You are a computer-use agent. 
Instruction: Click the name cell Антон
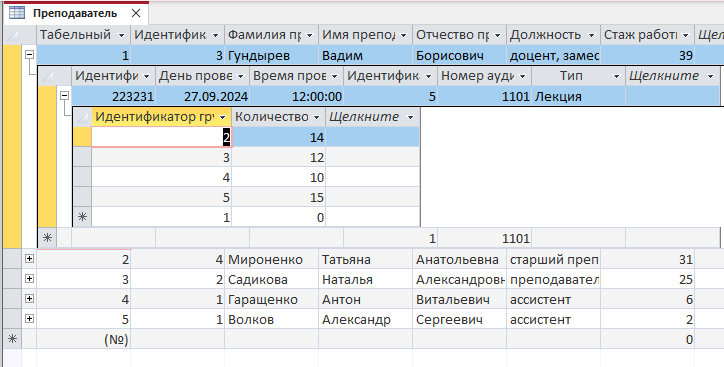[x=365, y=299]
